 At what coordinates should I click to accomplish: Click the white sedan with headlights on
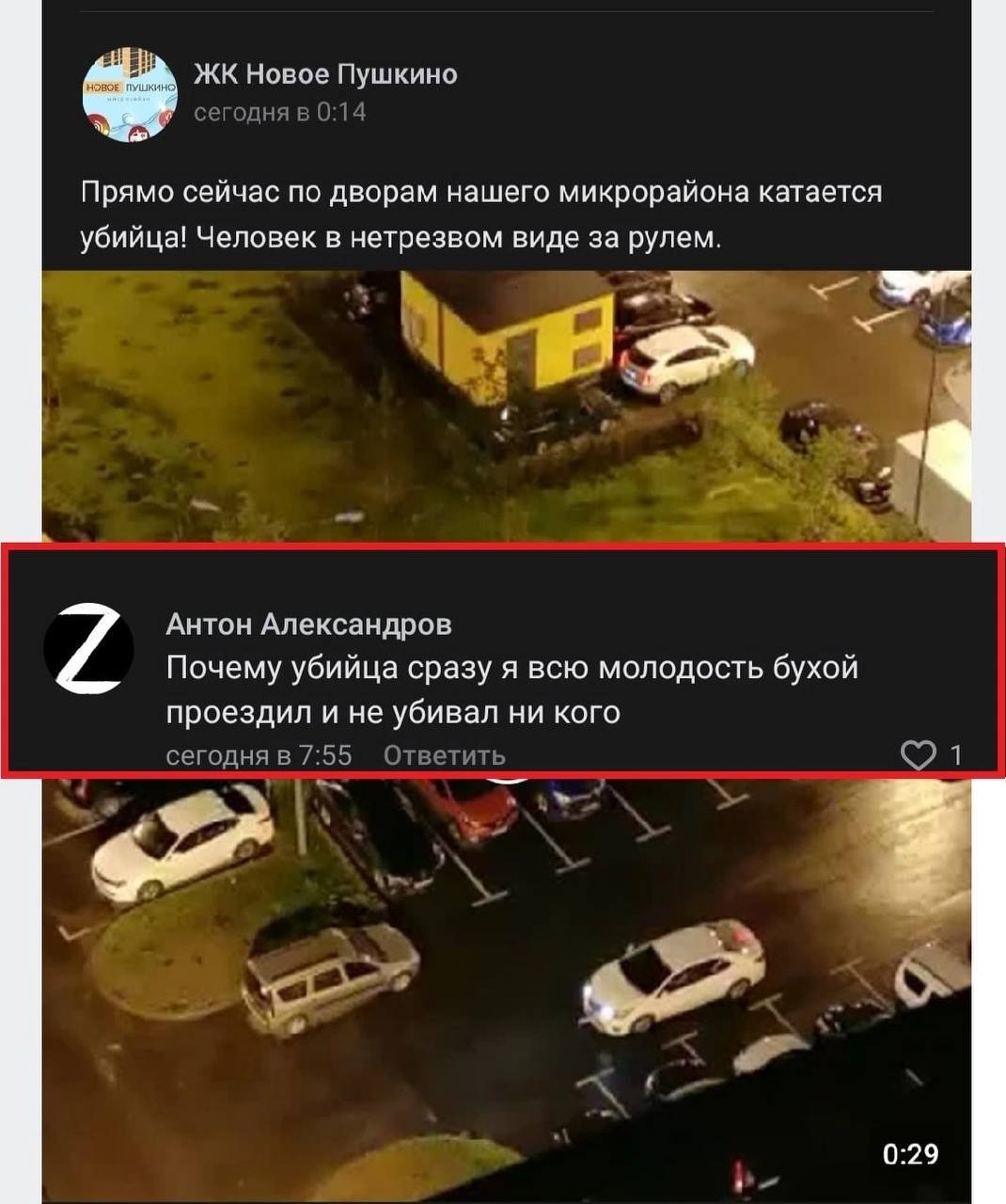(x=674, y=977)
